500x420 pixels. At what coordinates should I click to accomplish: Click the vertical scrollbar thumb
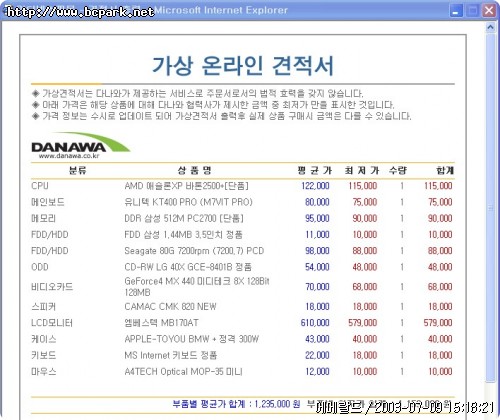(x=490, y=208)
